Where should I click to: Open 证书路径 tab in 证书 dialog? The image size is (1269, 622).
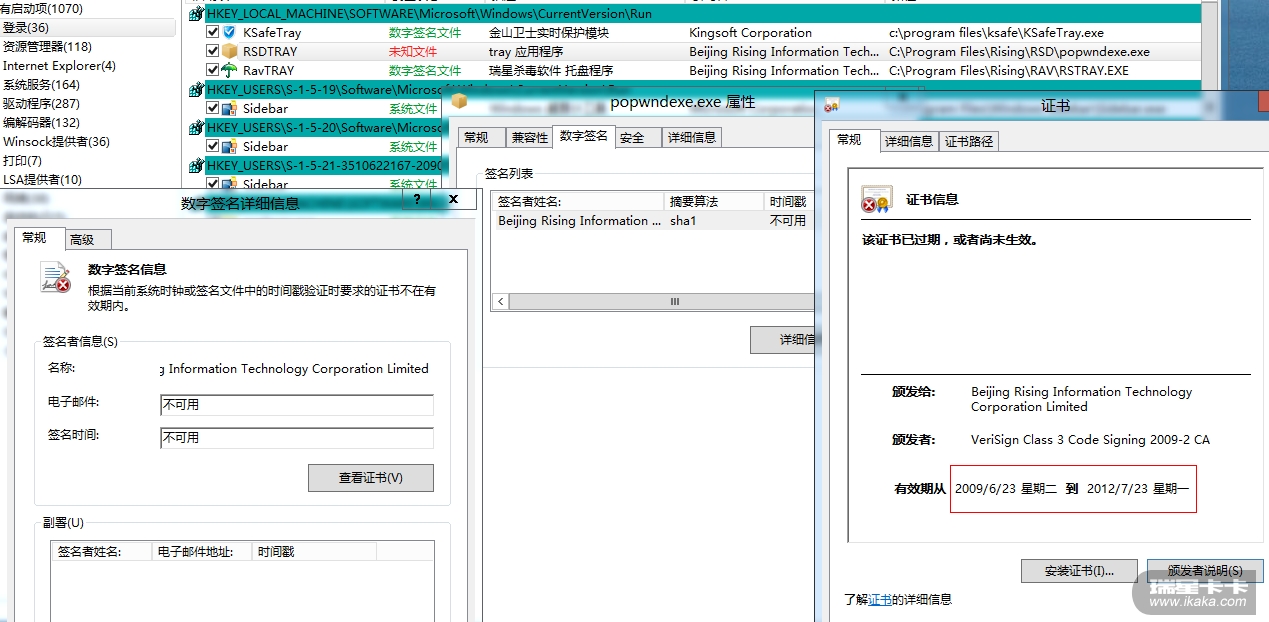(969, 142)
